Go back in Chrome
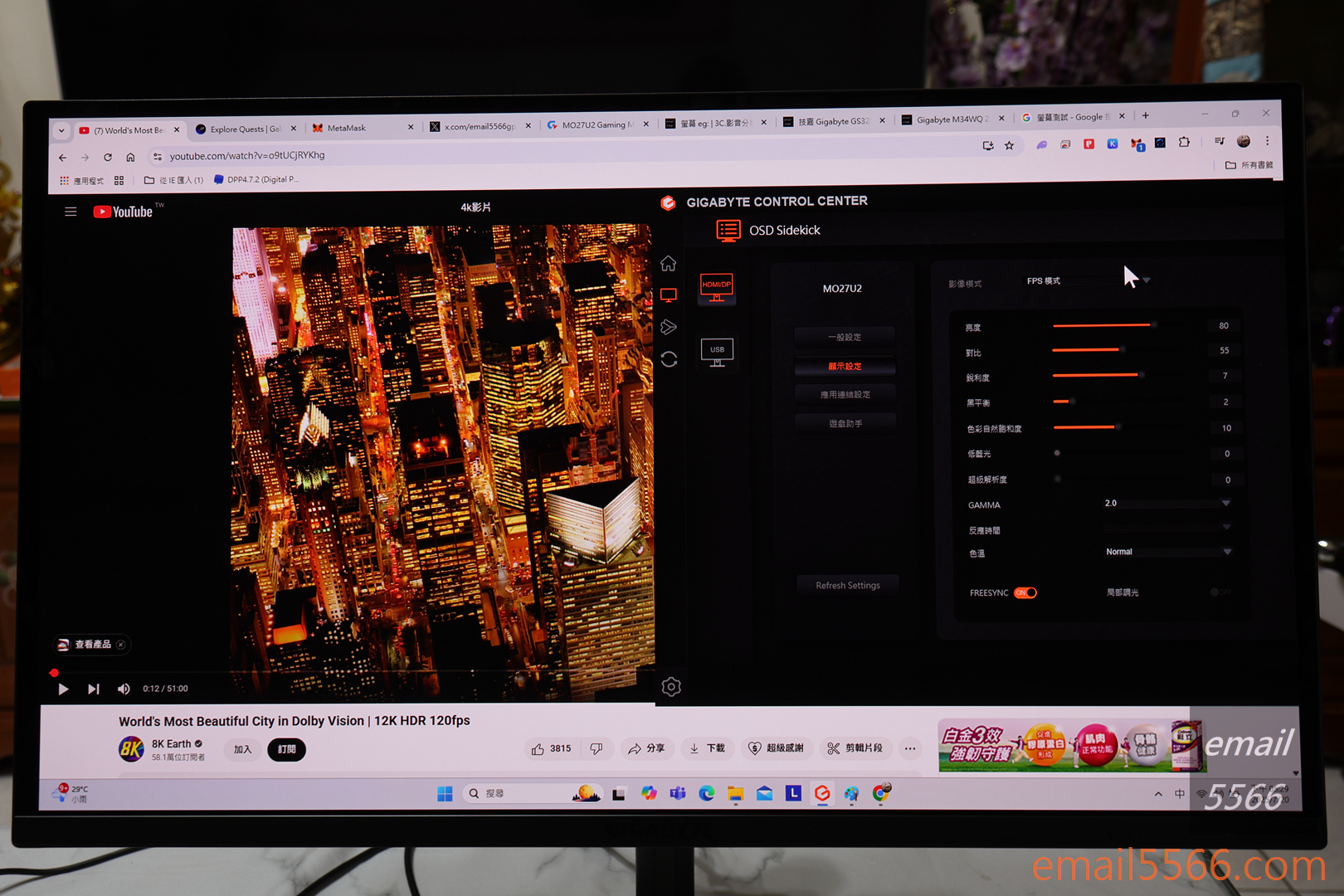 click(62, 158)
